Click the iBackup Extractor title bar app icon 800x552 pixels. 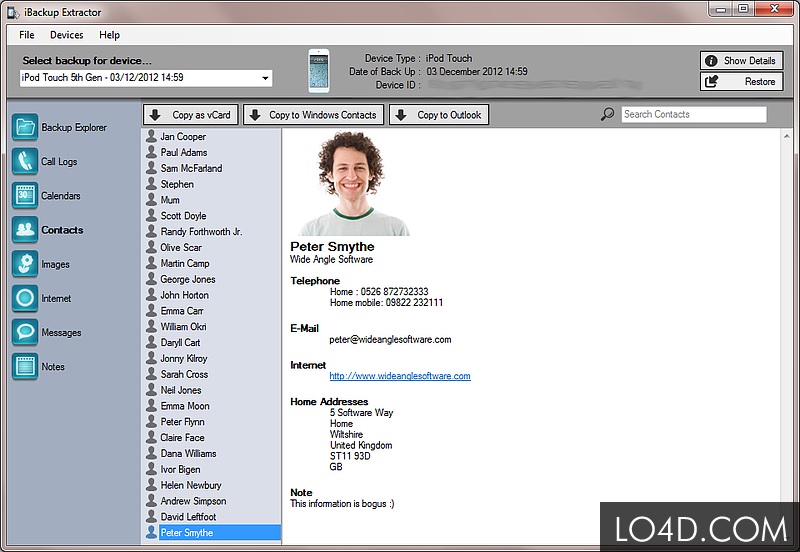[13, 12]
